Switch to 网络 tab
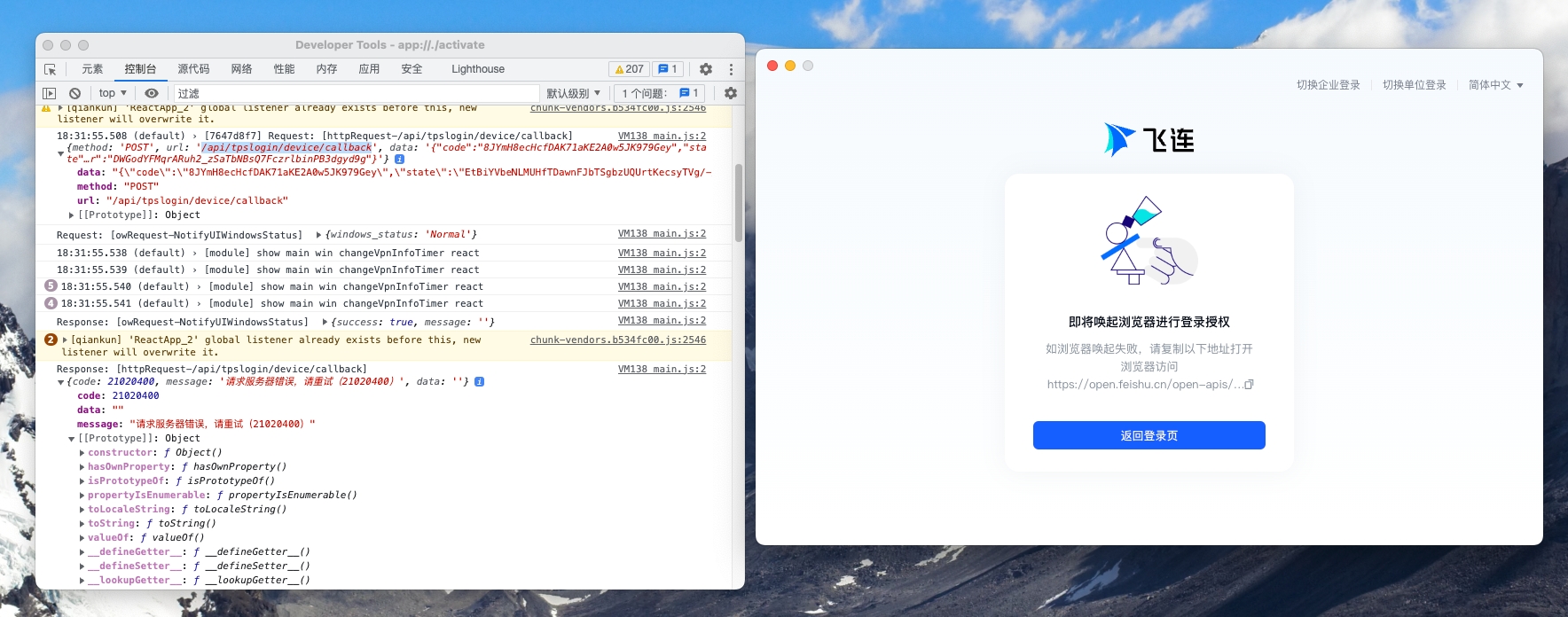Viewport: 1568px width, 617px height. click(241, 69)
